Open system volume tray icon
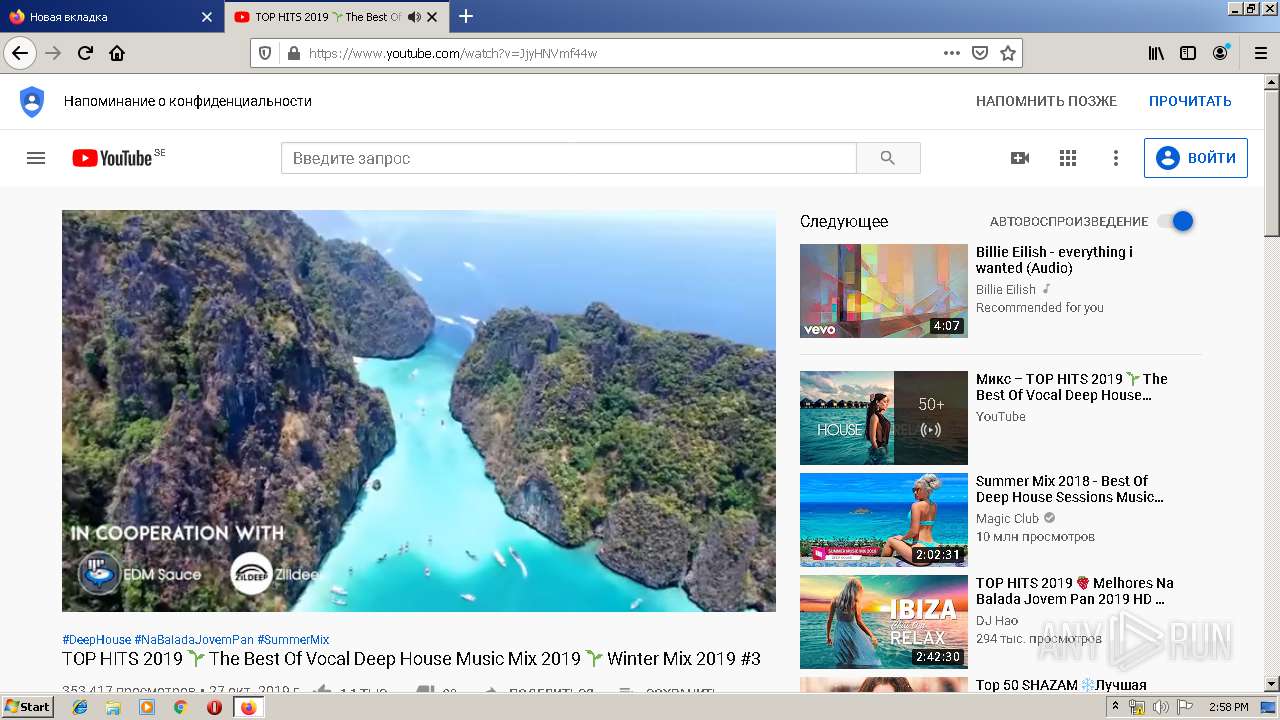The image size is (1280, 720). point(1161,707)
